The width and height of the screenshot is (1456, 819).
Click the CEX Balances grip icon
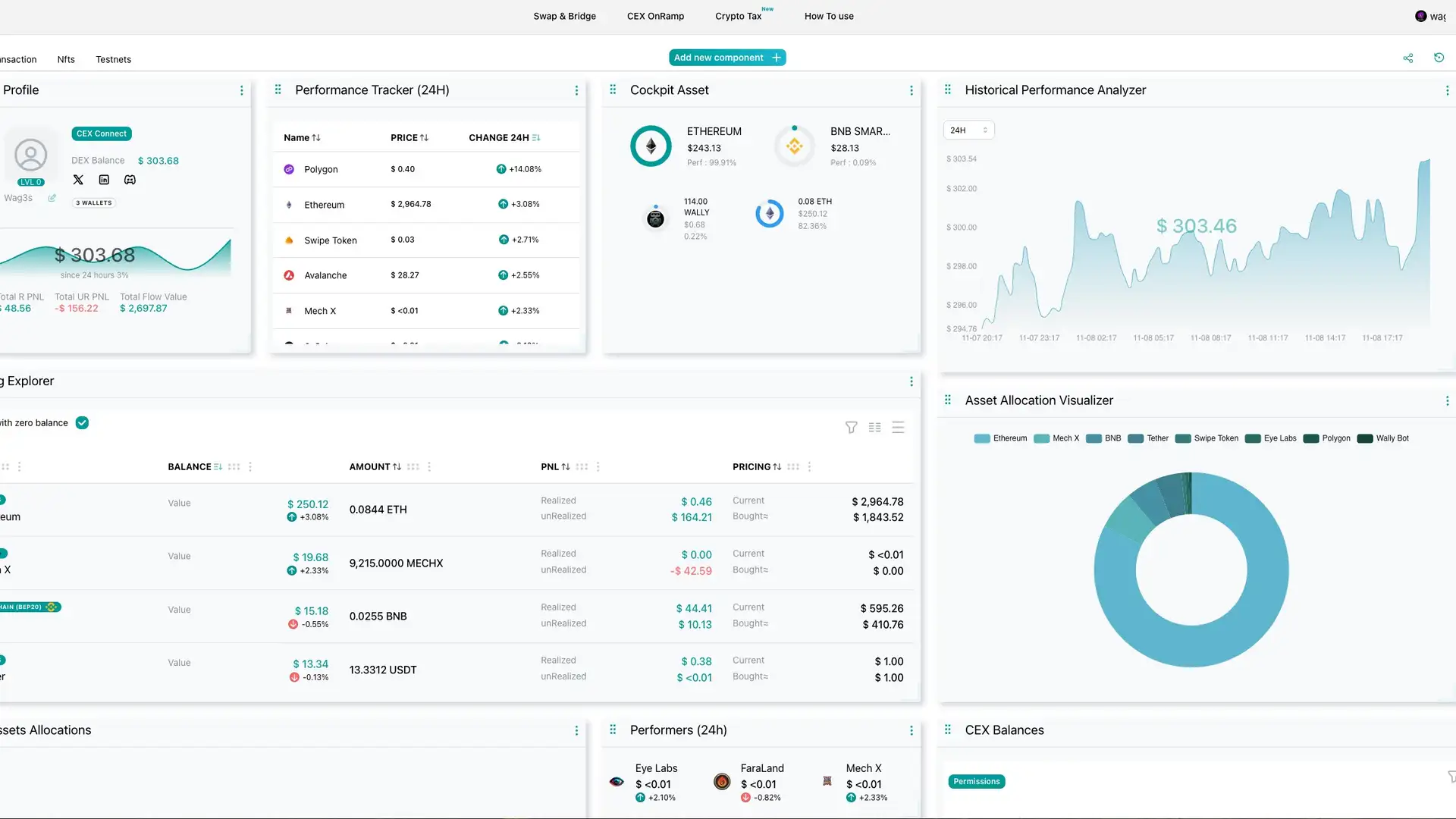click(947, 730)
